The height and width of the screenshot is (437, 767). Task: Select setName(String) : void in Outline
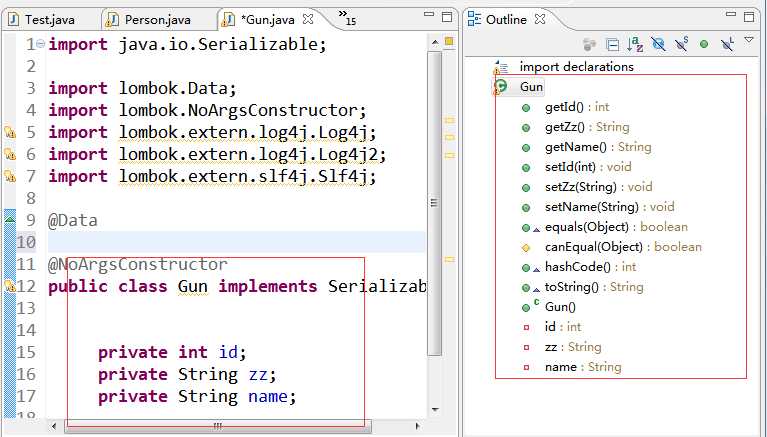click(x=609, y=207)
